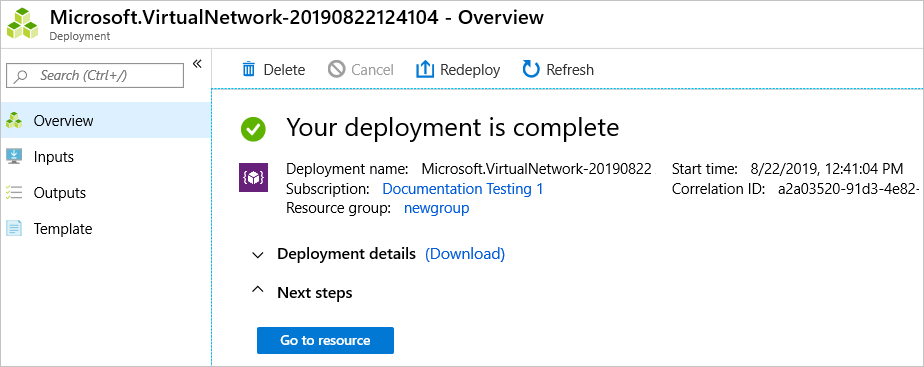Click the green cubes Deployment header icon
The width and height of the screenshot is (924, 367).
(22, 25)
